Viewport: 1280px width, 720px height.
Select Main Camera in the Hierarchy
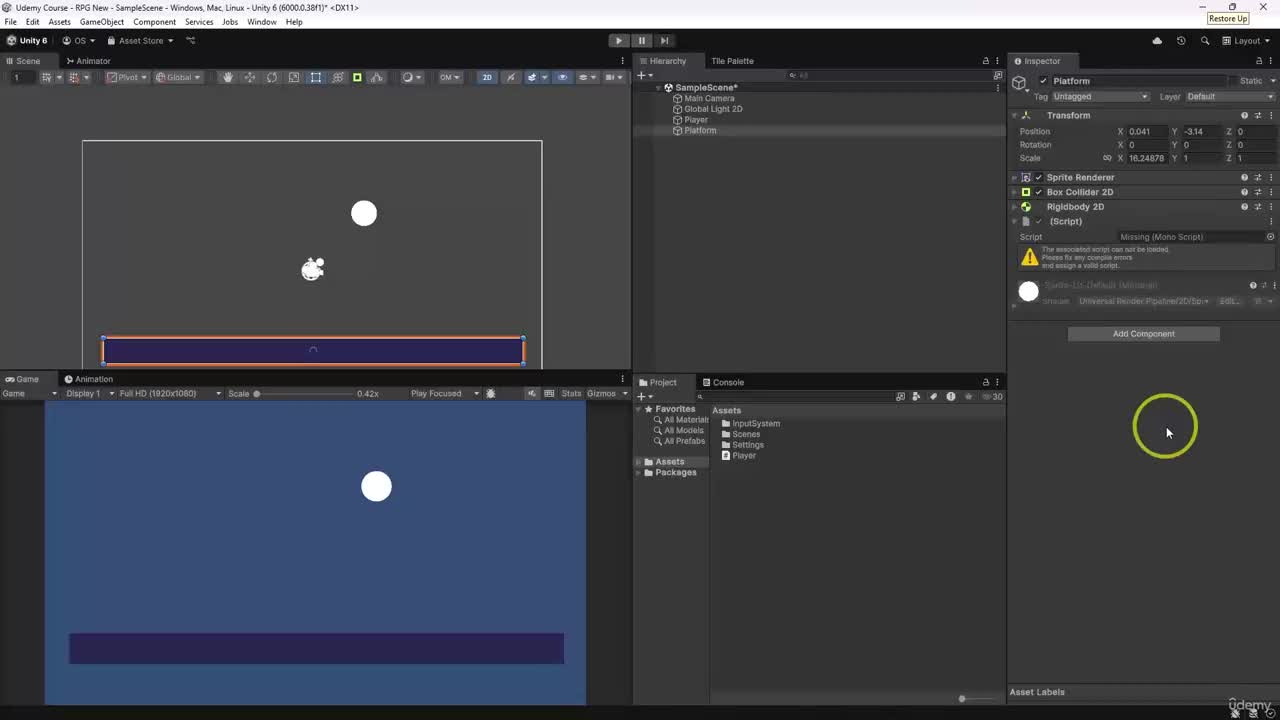(x=709, y=99)
